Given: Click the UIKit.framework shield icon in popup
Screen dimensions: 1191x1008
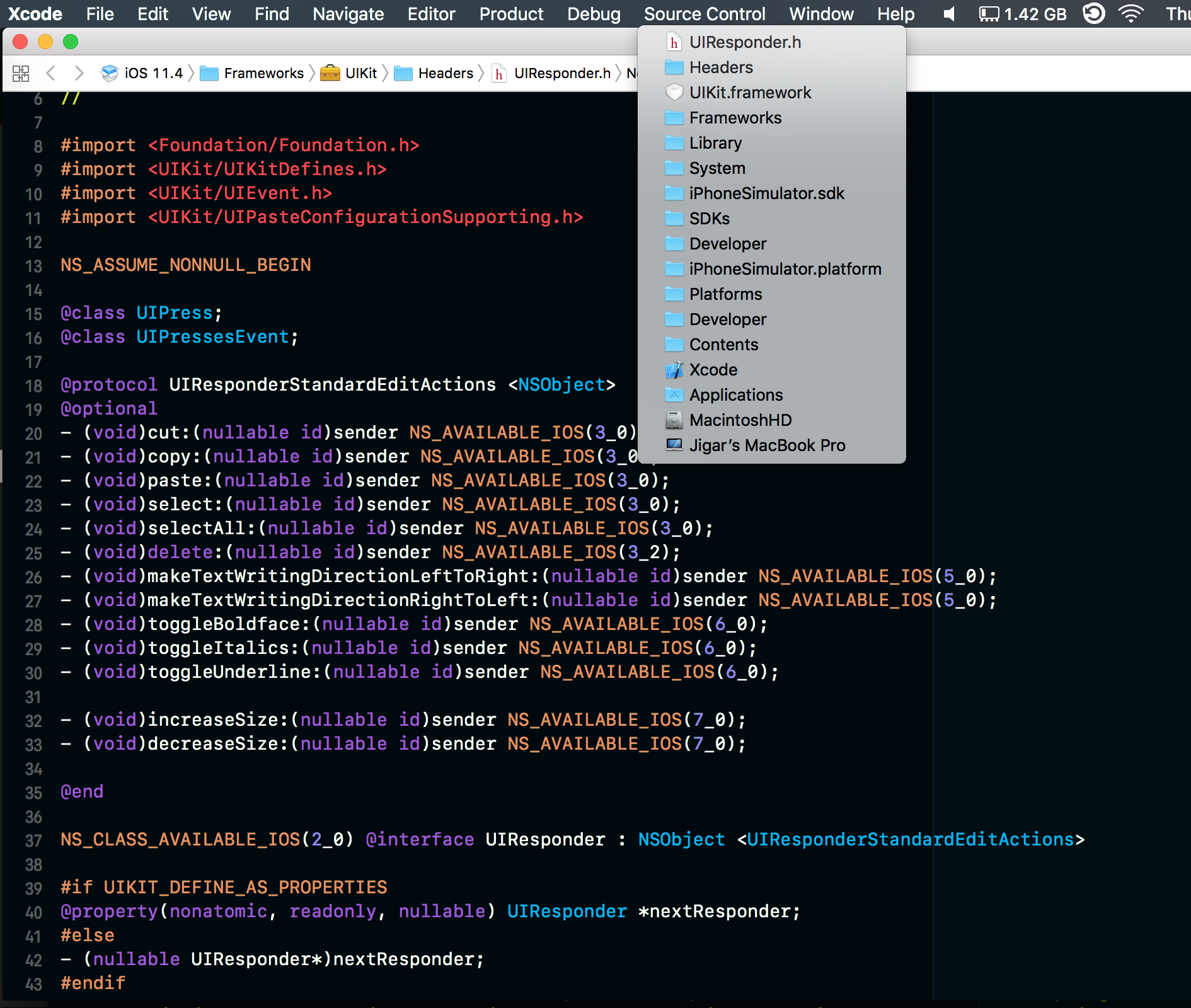Looking at the screenshot, I should 674,93.
